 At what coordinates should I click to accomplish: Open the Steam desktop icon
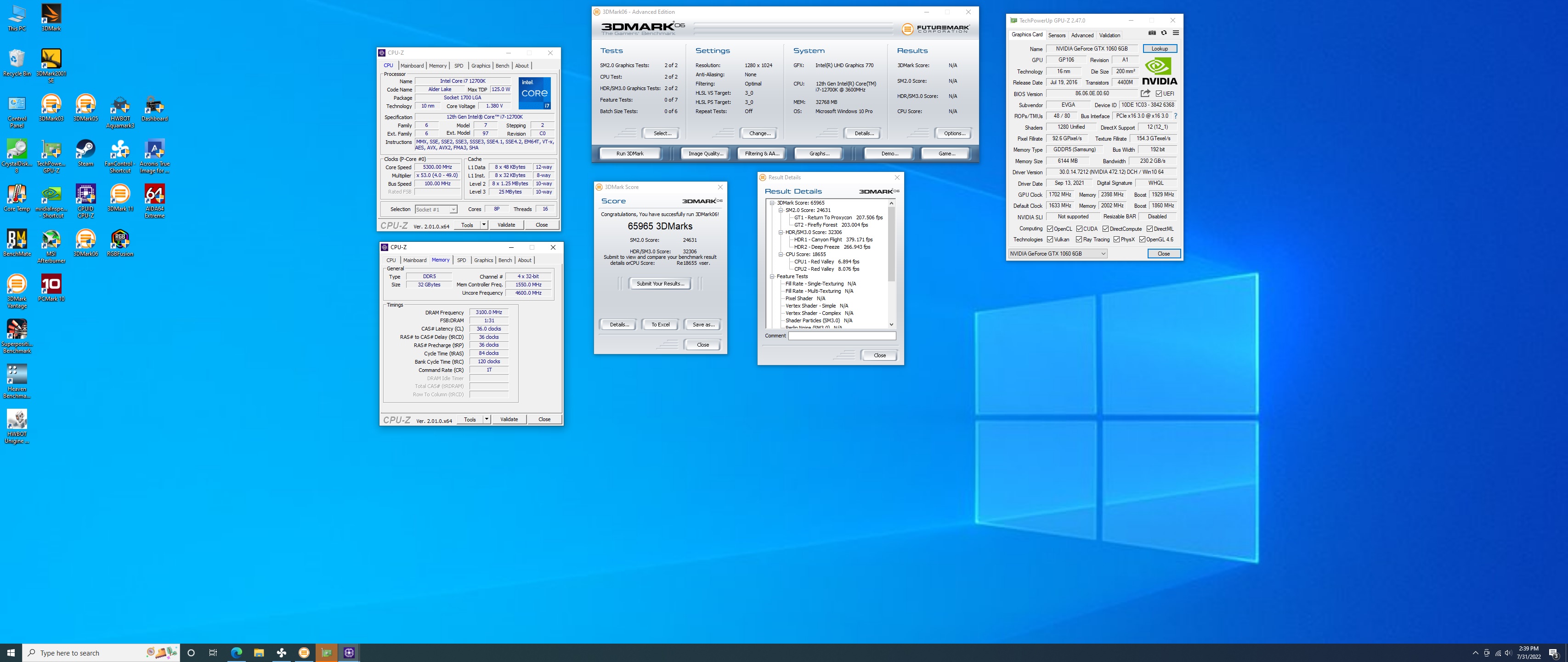[x=86, y=154]
